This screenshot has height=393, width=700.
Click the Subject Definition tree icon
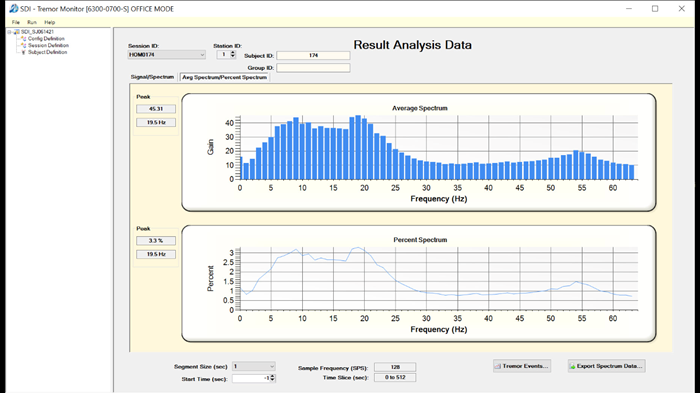click(x=24, y=52)
